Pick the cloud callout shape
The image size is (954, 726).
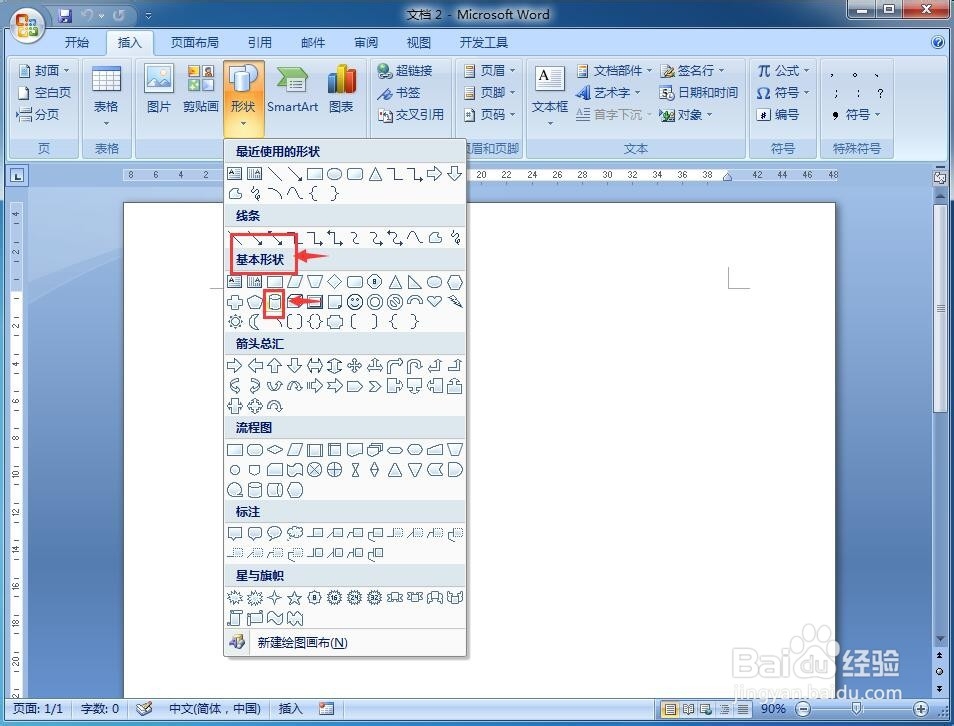click(294, 534)
